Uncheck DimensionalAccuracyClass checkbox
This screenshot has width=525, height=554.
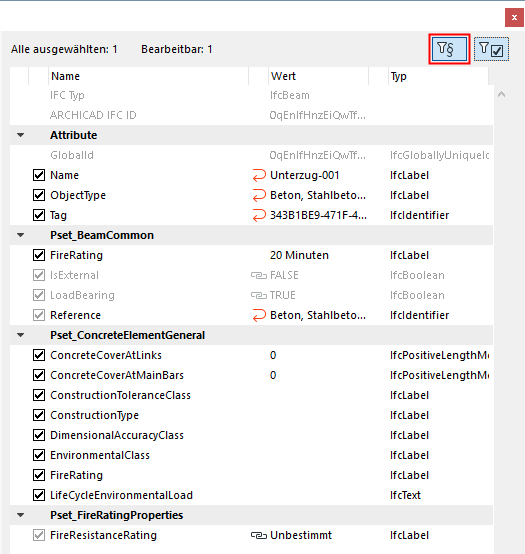(x=39, y=435)
